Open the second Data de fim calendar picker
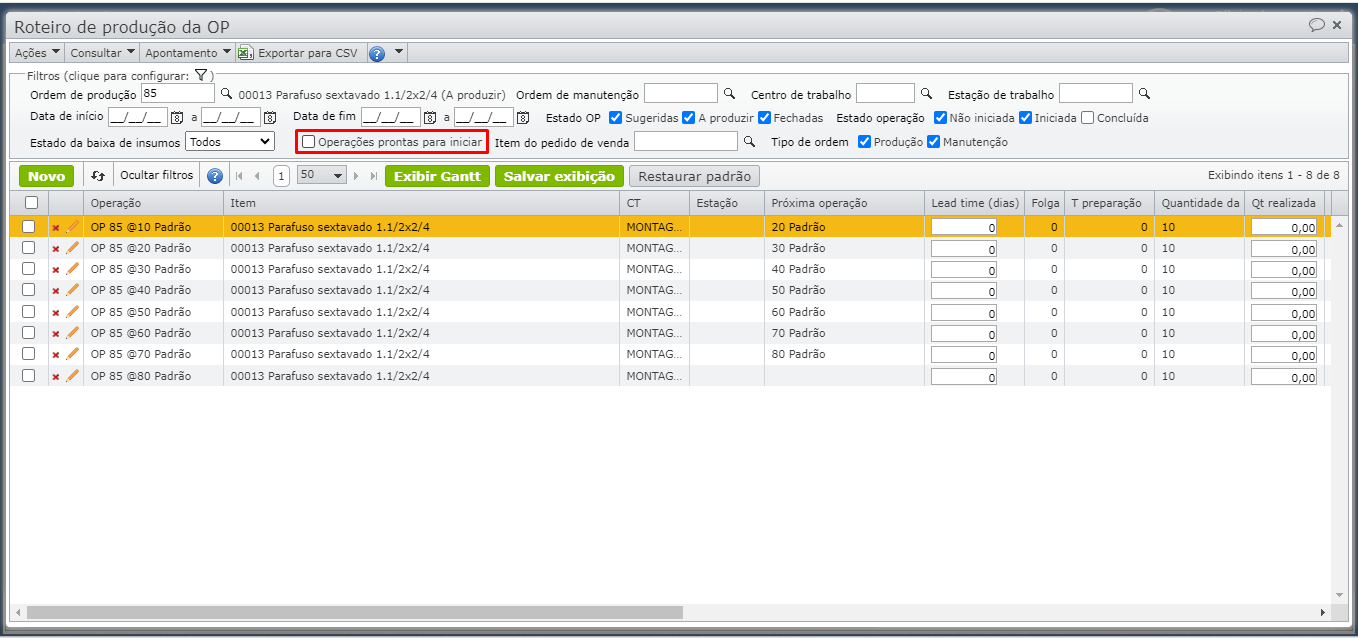Image resolution: width=1358 pixels, height=638 pixels. coord(522,118)
